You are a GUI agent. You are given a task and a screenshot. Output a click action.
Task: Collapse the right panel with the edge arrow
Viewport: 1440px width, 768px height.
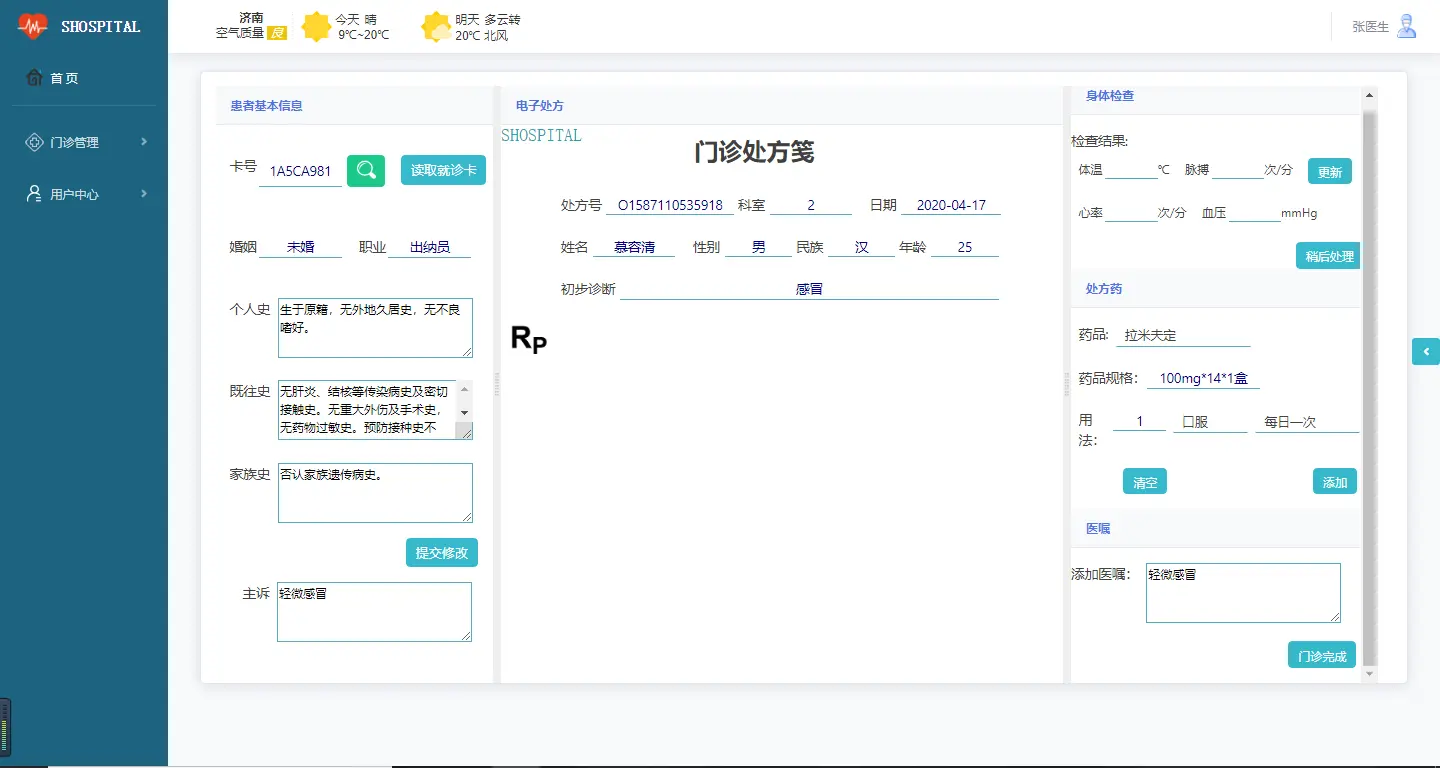click(1426, 351)
